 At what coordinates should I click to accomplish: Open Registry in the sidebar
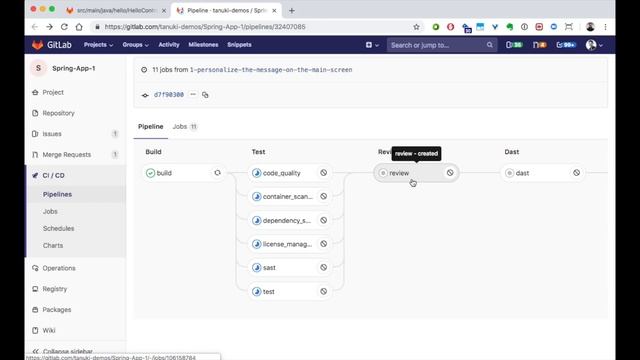[x=55, y=289]
